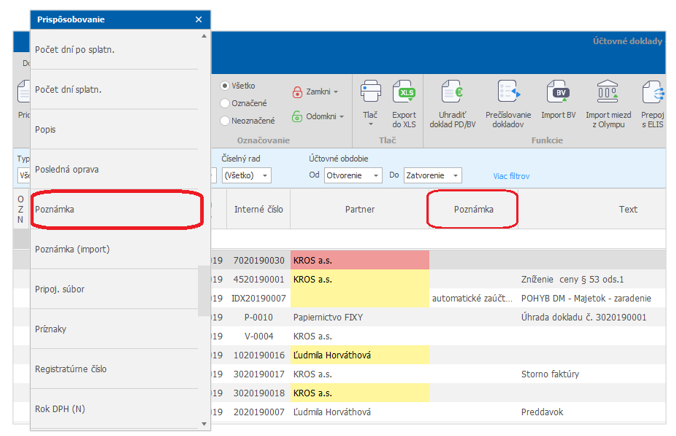
Task: Click the Tlač printer icon
Action: click(370, 91)
